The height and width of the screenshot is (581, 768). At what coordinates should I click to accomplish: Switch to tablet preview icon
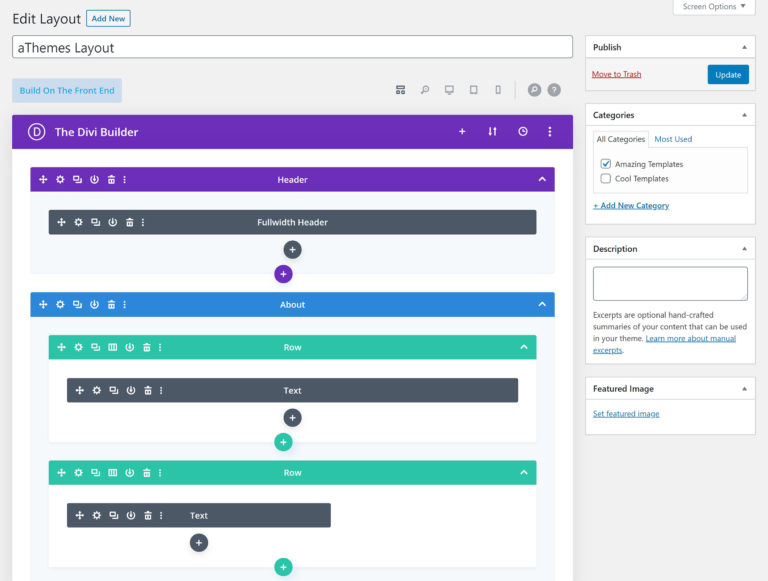473,90
